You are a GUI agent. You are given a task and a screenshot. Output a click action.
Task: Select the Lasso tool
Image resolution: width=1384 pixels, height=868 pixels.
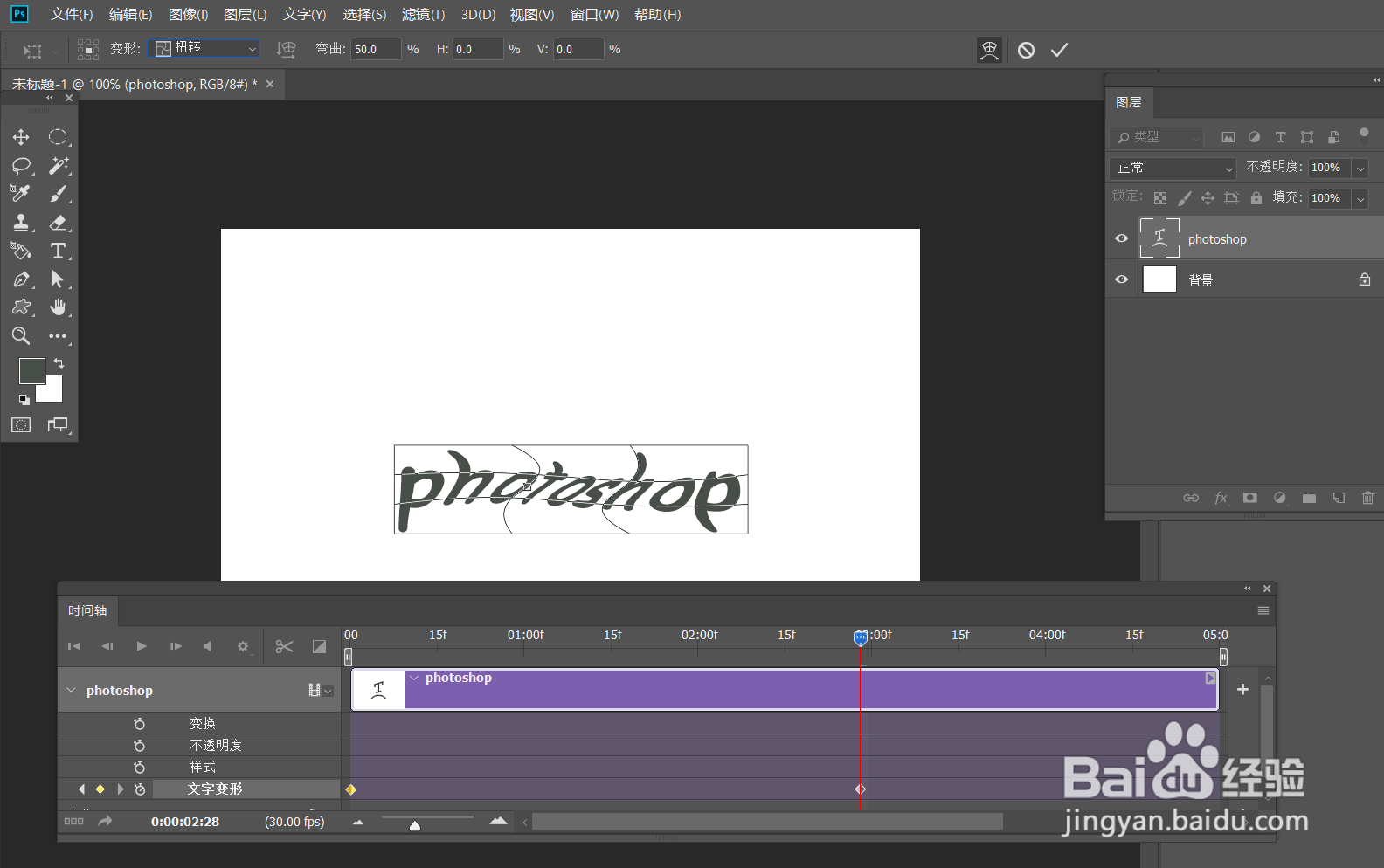[x=21, y=166]
